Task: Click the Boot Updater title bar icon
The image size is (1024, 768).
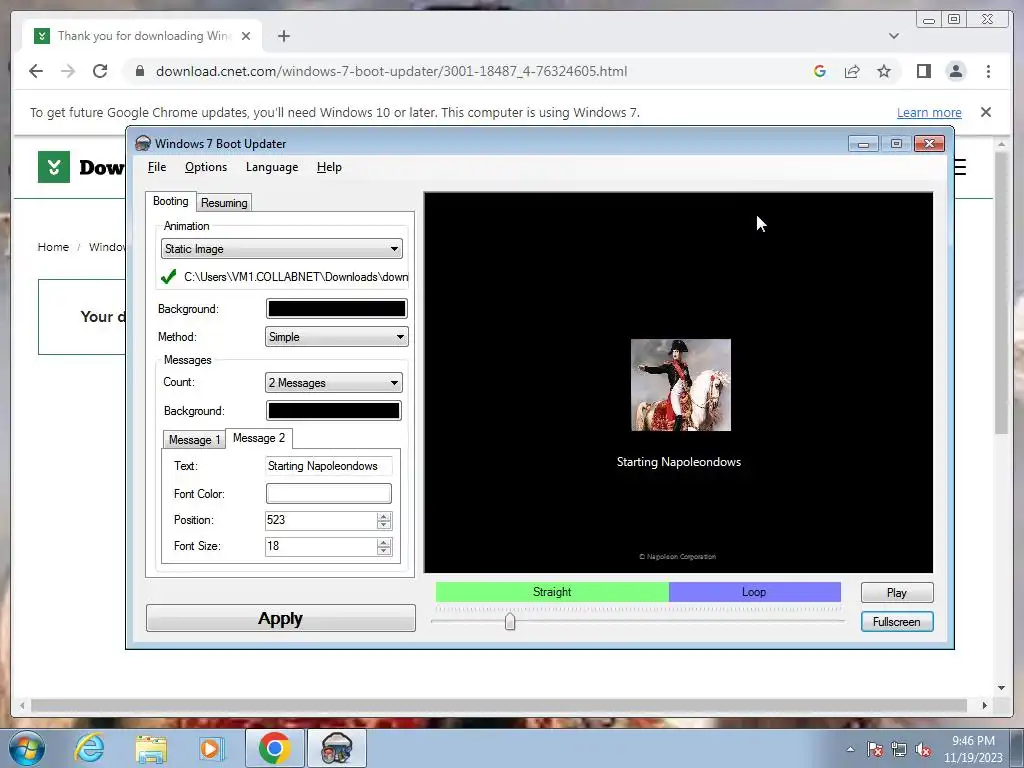Action: (142, 144)
